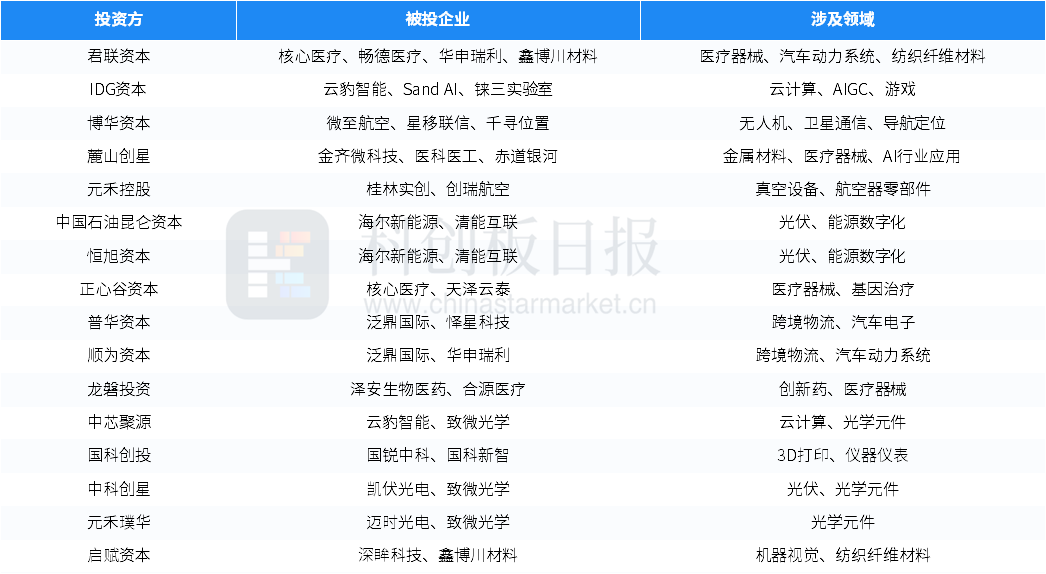The height and width of the screenshot is (574, 1046).
Task: Select the 启赋资本 investor cell
Action: [119, 555]
